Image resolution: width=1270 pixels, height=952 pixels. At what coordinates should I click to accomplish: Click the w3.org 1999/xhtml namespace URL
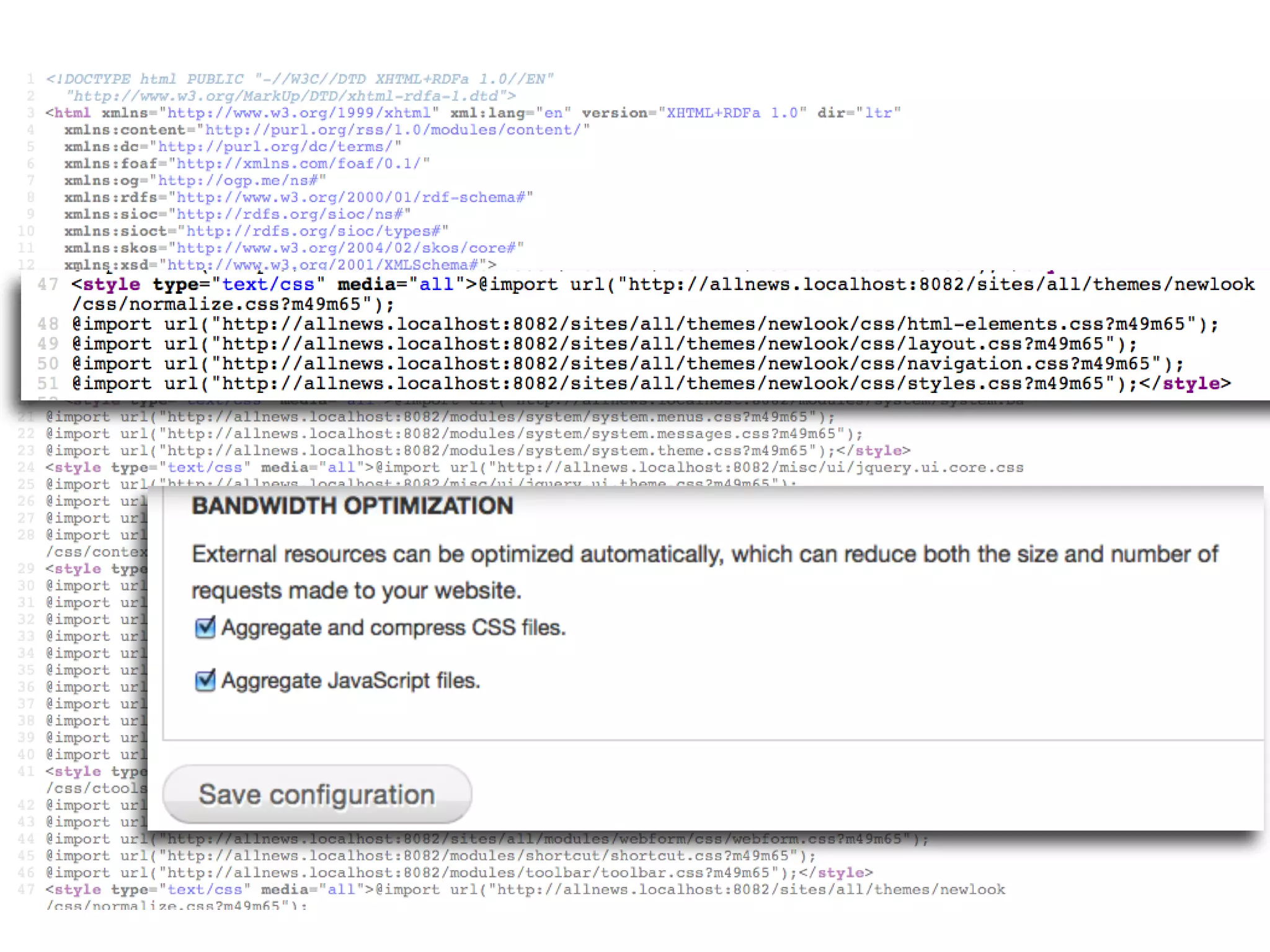(299, 113)
